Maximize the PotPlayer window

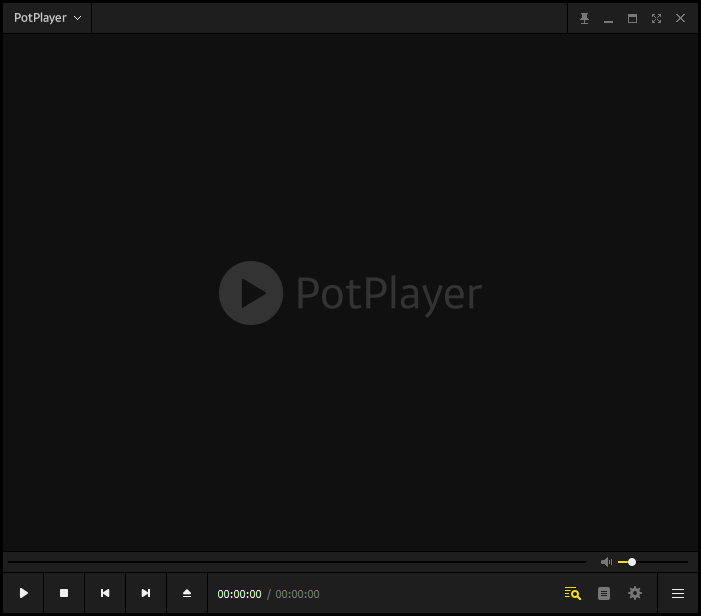(x=632, y=18)
